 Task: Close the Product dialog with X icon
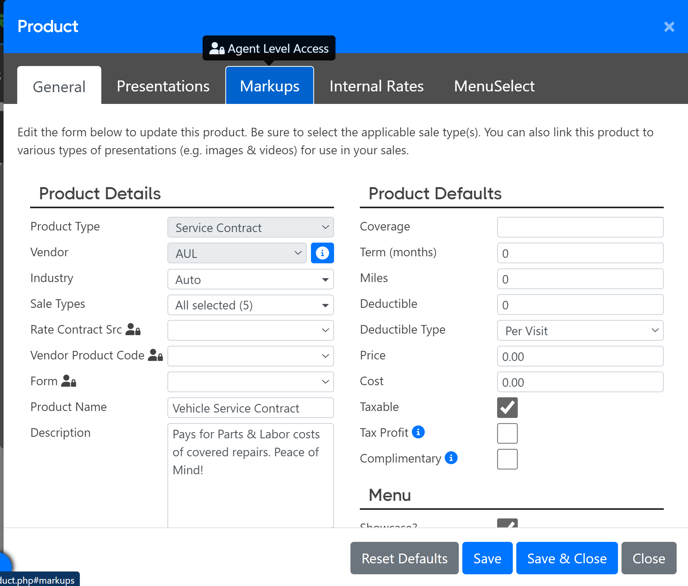click(669, 27)
